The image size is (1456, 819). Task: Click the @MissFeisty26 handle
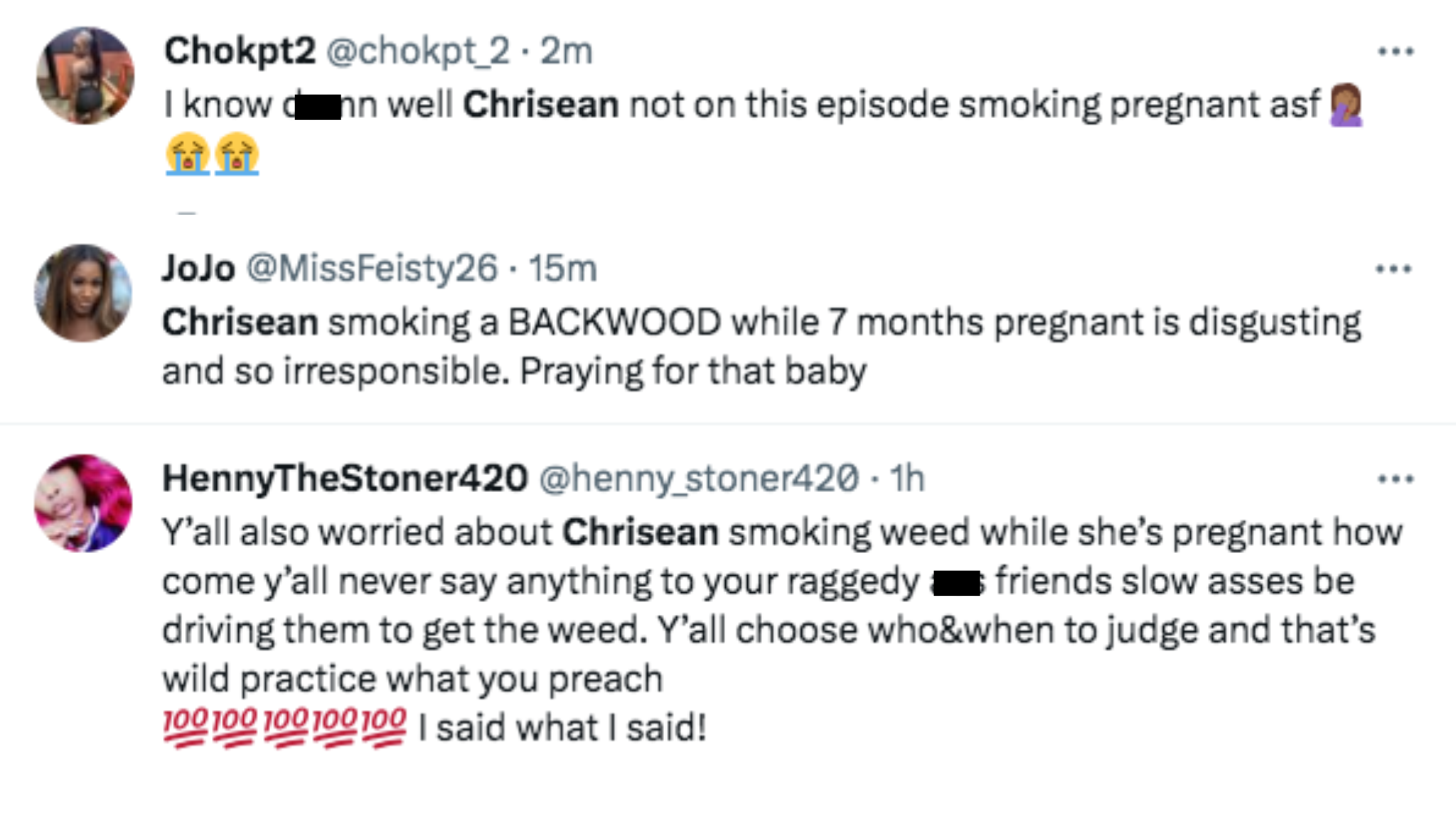(x=372, y=269)
